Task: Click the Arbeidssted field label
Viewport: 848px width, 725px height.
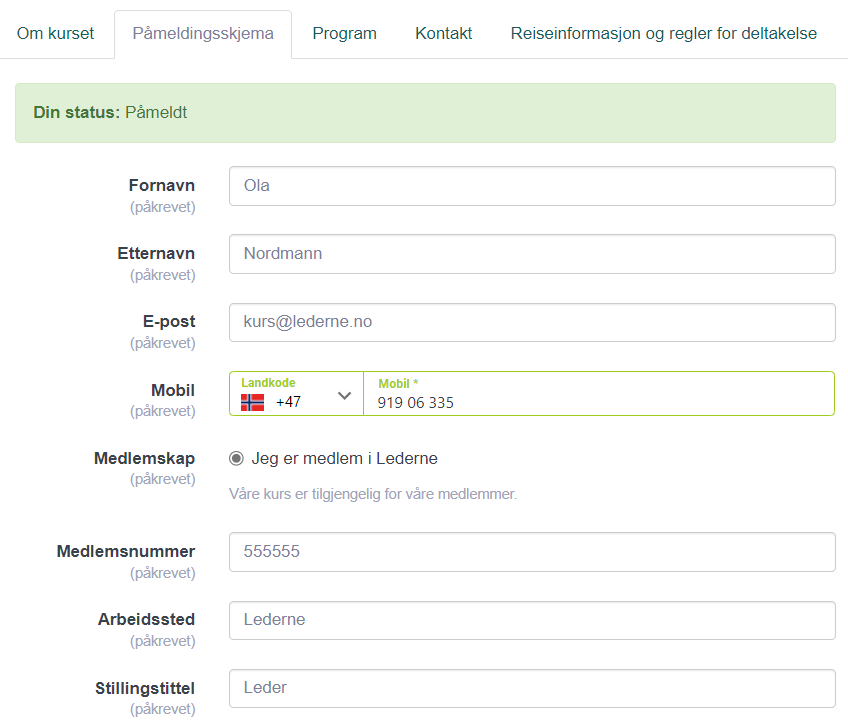Action: tap(147, 620)
